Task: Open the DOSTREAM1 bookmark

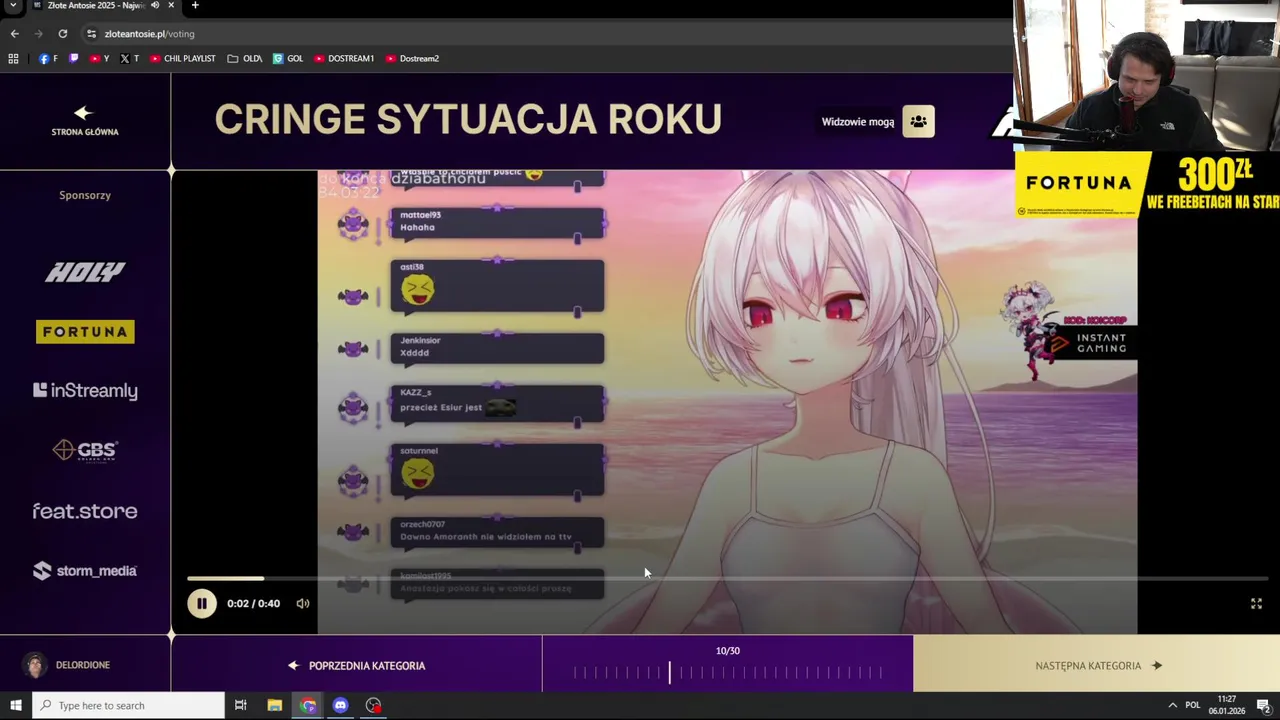Action: 344,59
